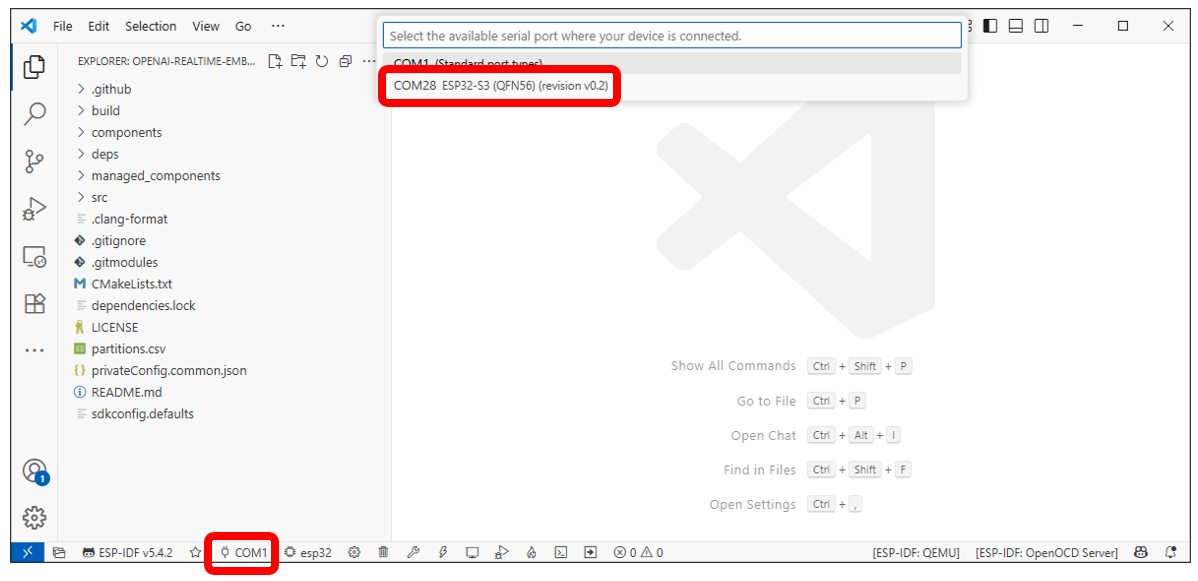Show additional activity bar views ellipsis
This screenshot has height=581, width=1198.
click(x=34, y=350)
